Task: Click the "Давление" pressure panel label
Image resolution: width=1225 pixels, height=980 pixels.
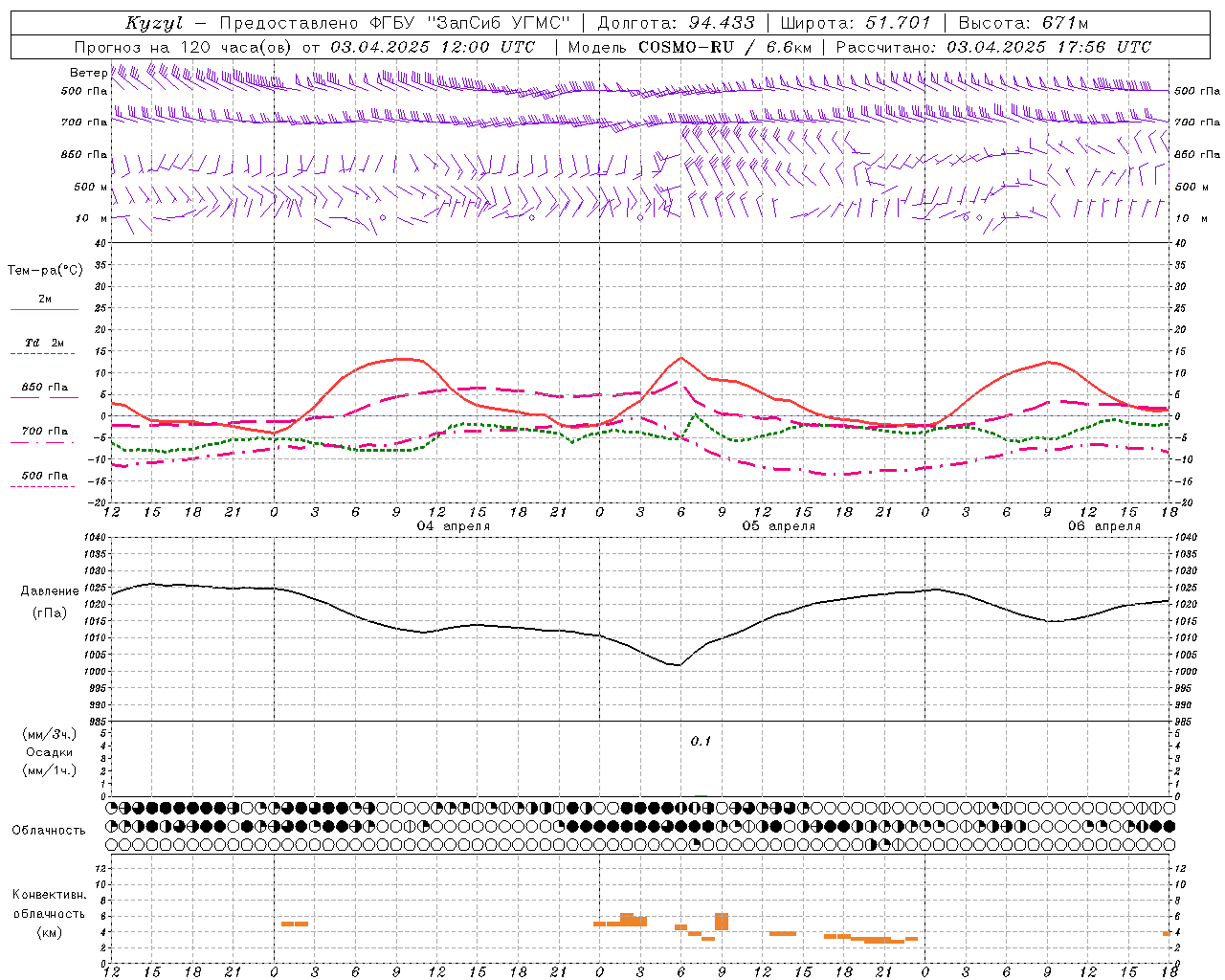Action: tap(50, 591)
